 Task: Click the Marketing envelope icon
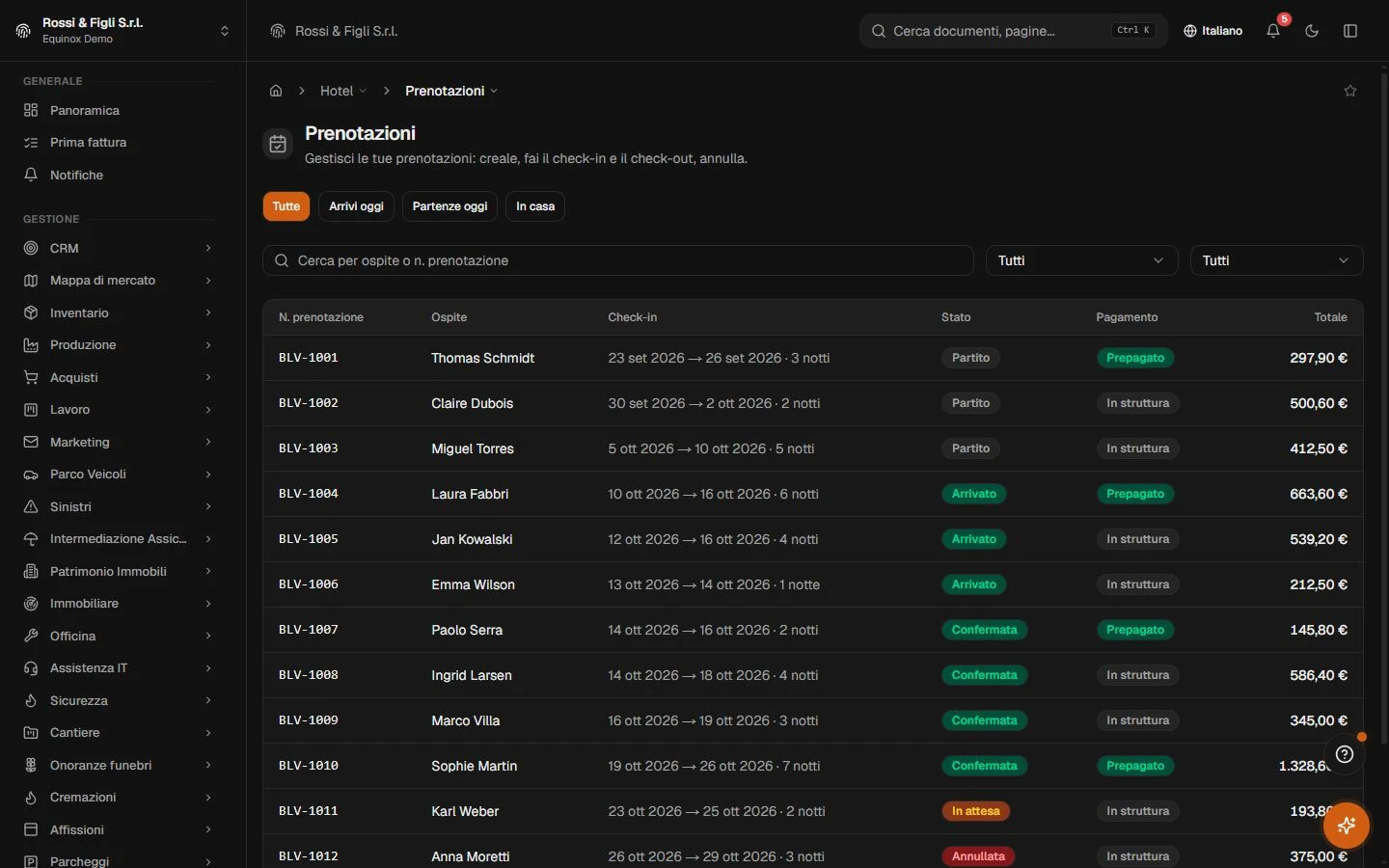tap(31, 442)
